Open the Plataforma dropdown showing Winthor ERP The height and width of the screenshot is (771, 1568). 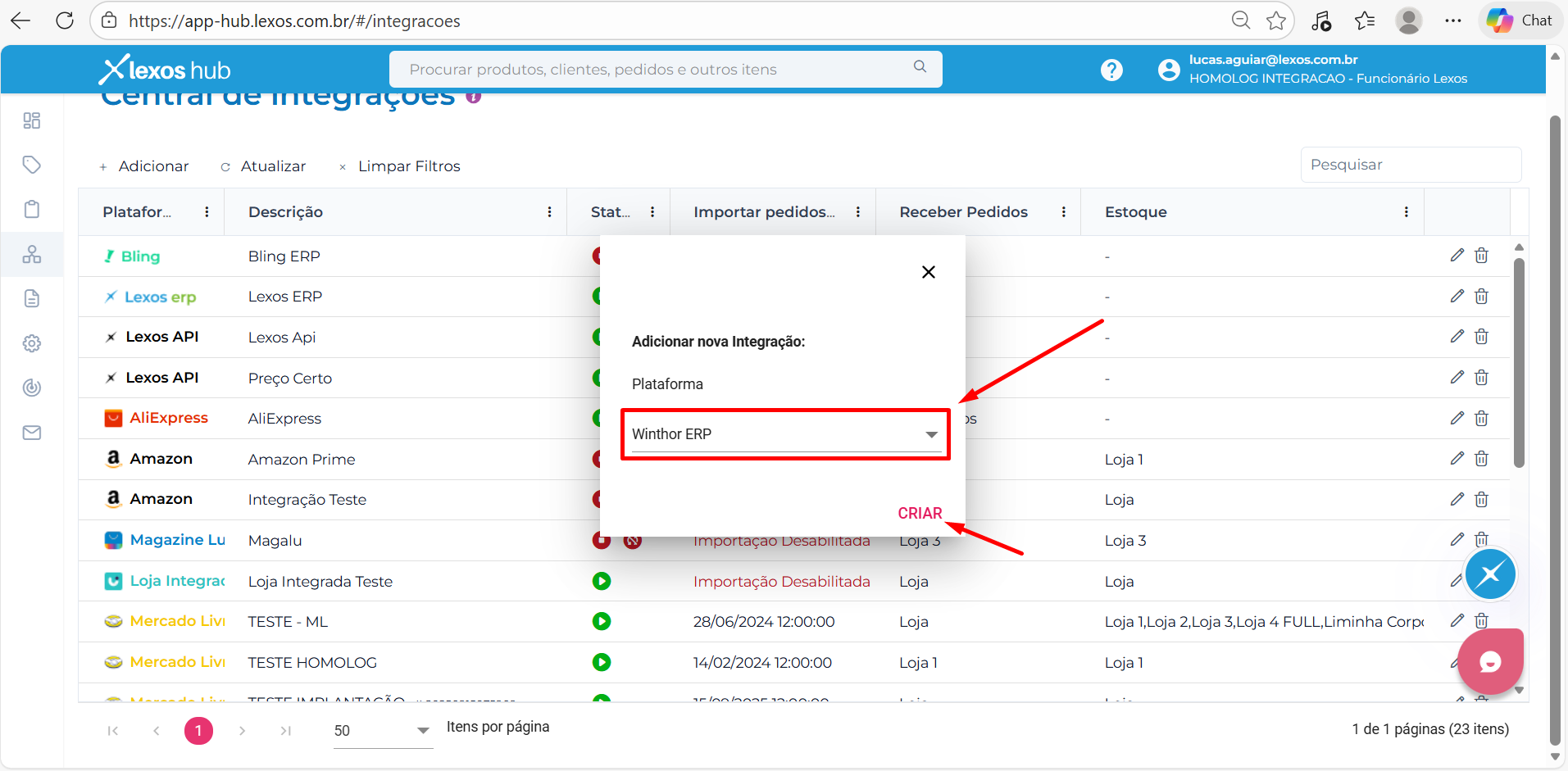pos(785,434)
